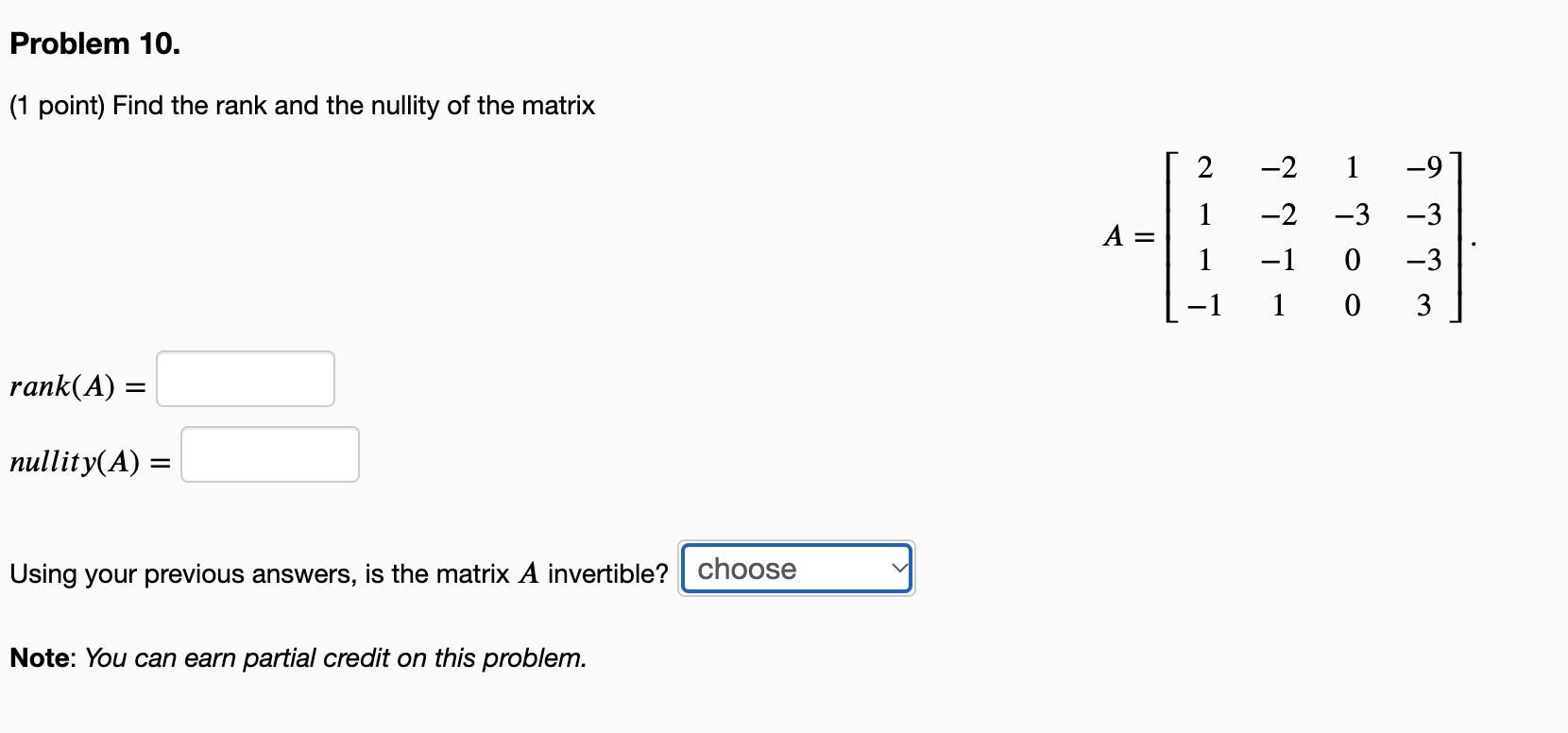Click the matrix entry -9 in top row
The width and height of the screenshot is (1568, 733).
click(x=1423, y=167)
